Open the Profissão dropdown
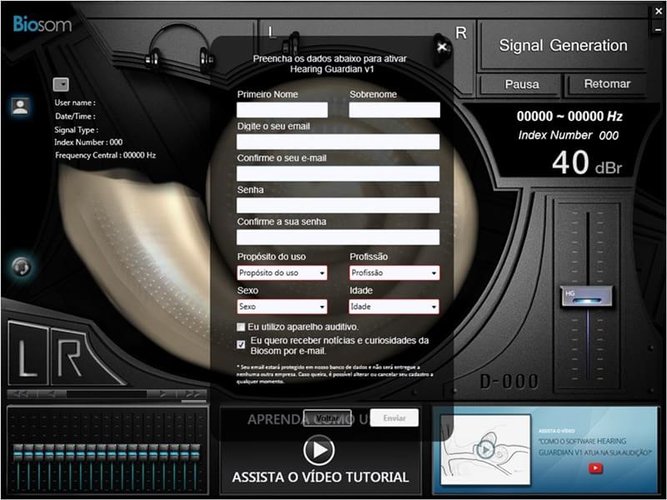667x500 pixels. click(394, 273)
